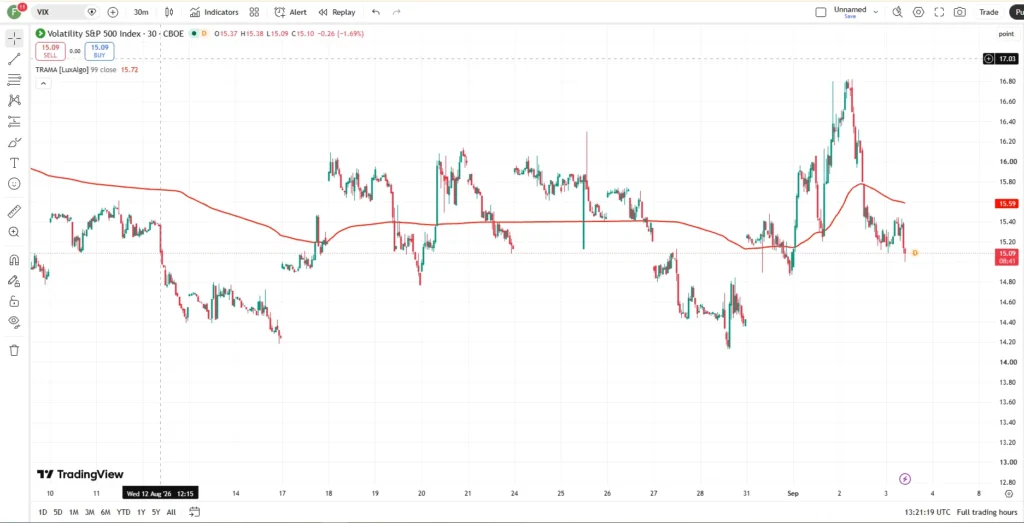Toggle magnet mode in left toolbar
Viewport: 1024px width, 523px height.
[x=14, y=260]
